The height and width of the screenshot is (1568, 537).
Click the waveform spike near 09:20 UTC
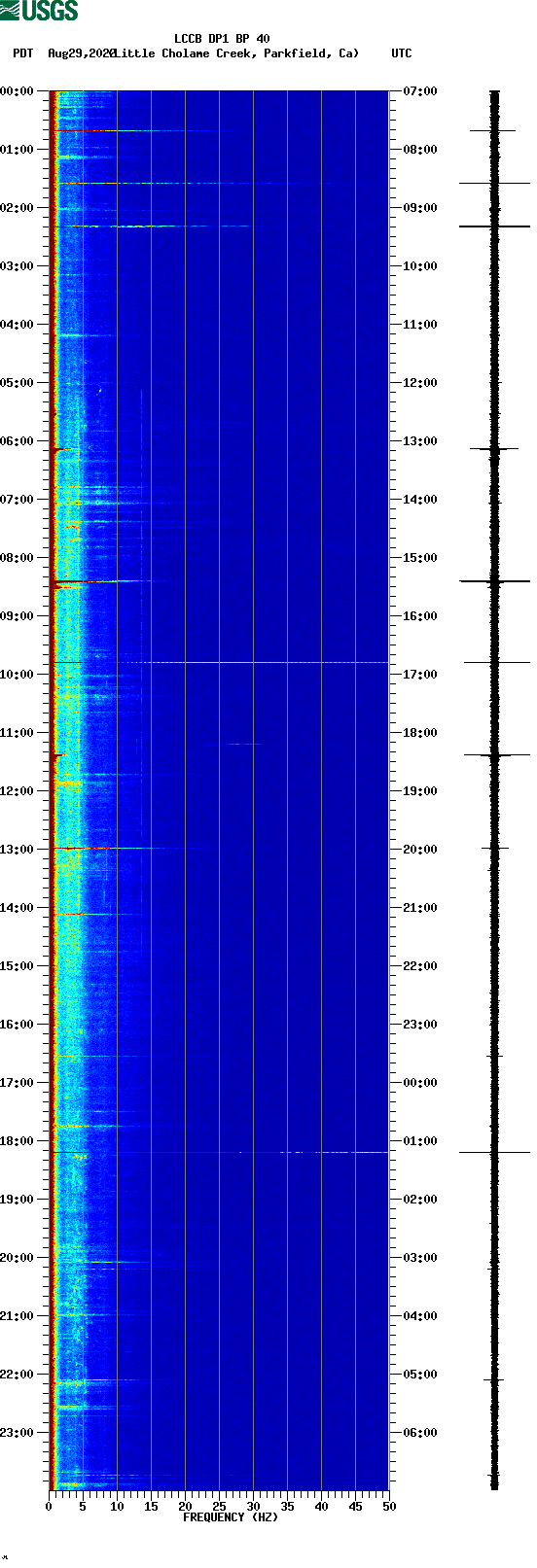click(494, 226)
